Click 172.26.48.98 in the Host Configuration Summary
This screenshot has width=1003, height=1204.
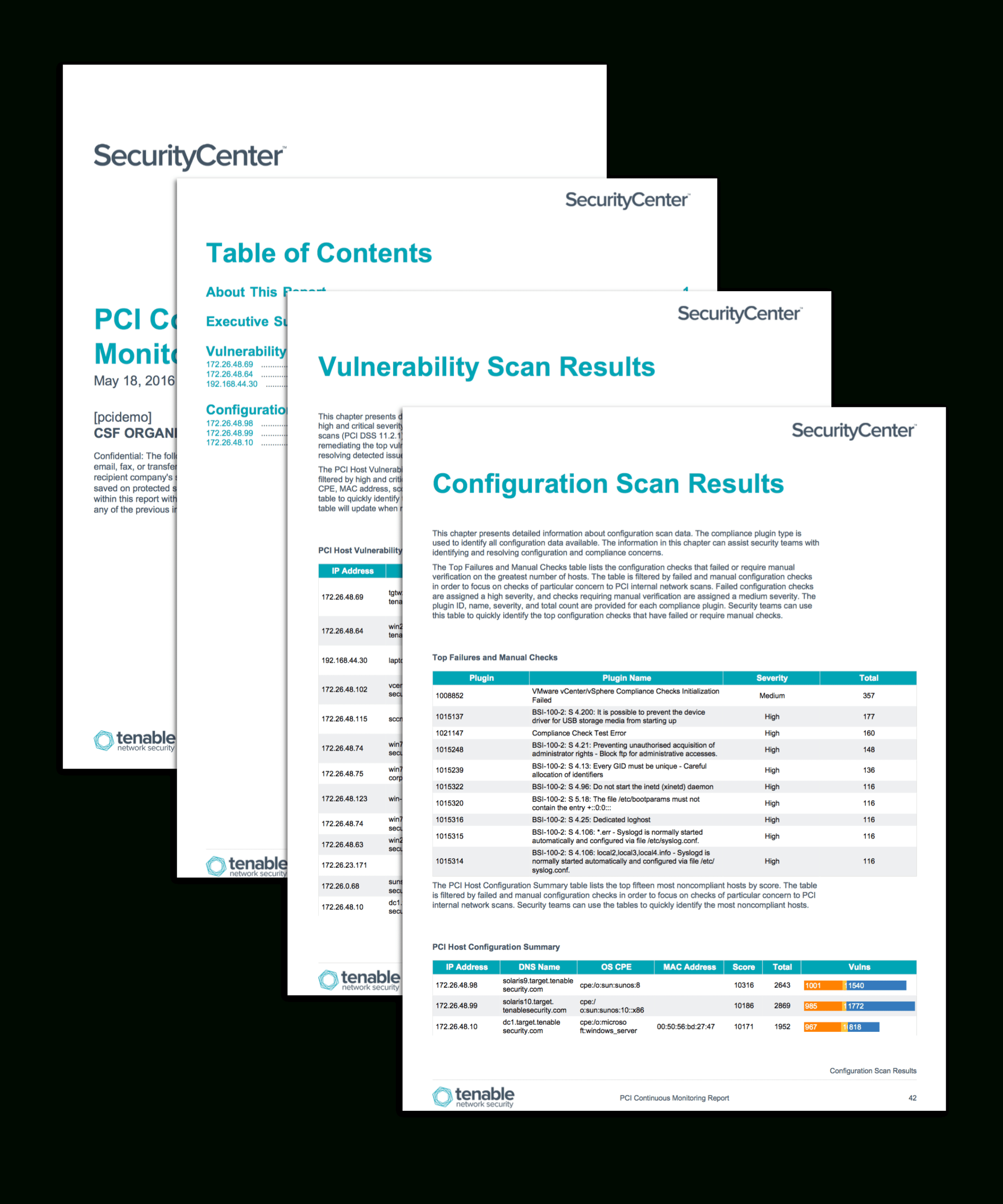pyautogui.click(x=456, y=986)
